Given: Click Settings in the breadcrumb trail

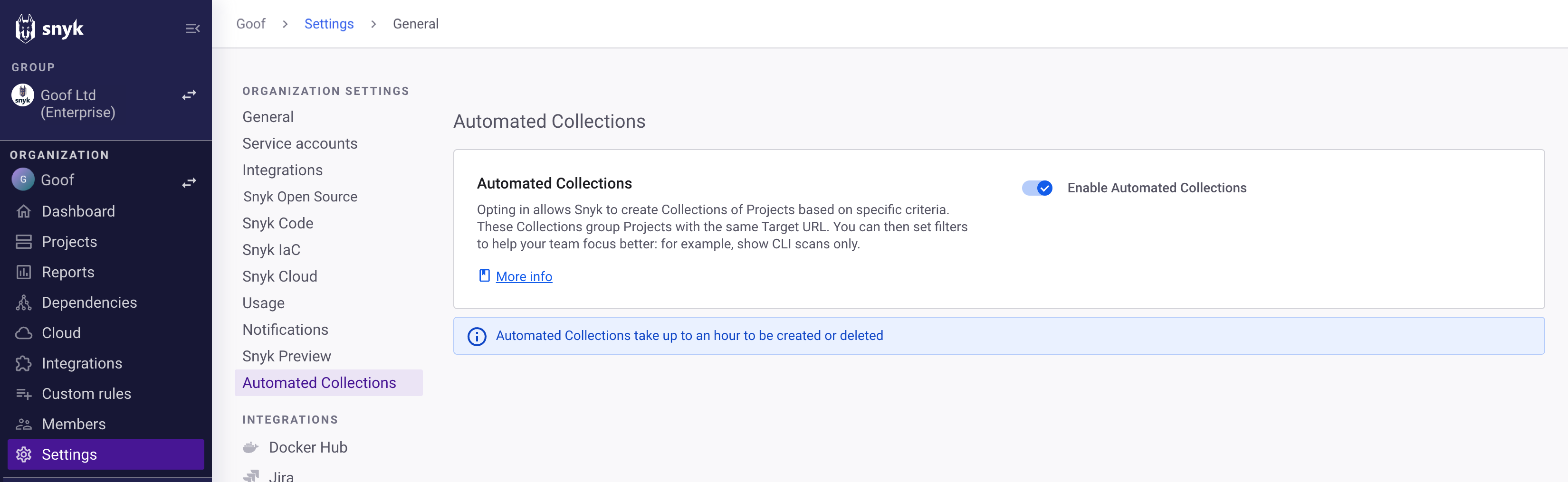Looking at the screenshot, I should click(329, 24).
